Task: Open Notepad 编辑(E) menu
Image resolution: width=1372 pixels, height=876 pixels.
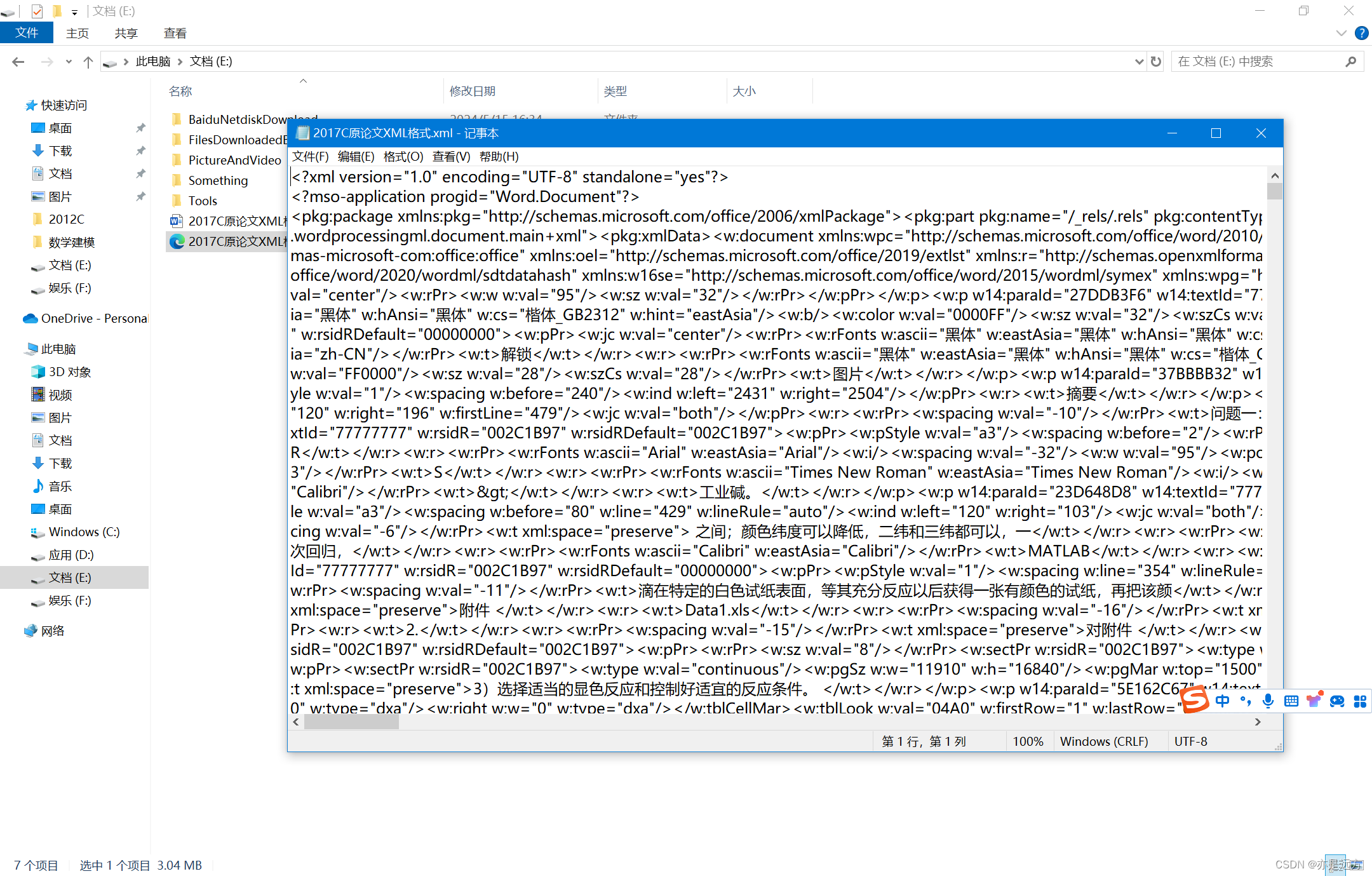Action: pyautogui.click(x=356, y=156)
